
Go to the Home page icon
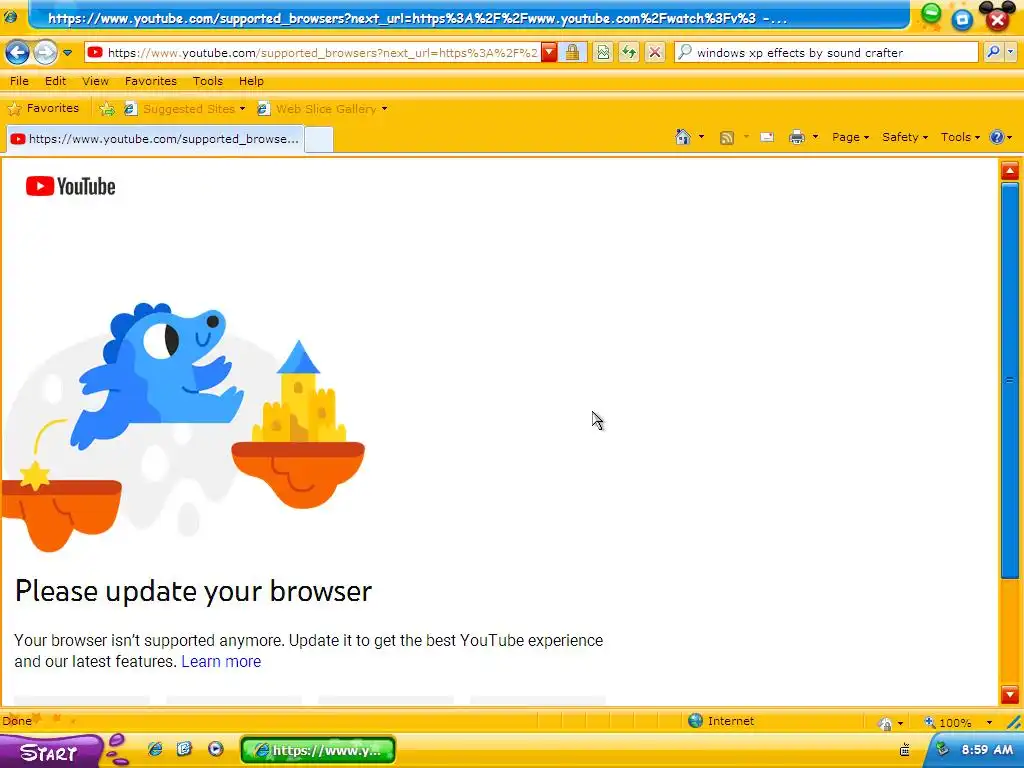(683, 137)
